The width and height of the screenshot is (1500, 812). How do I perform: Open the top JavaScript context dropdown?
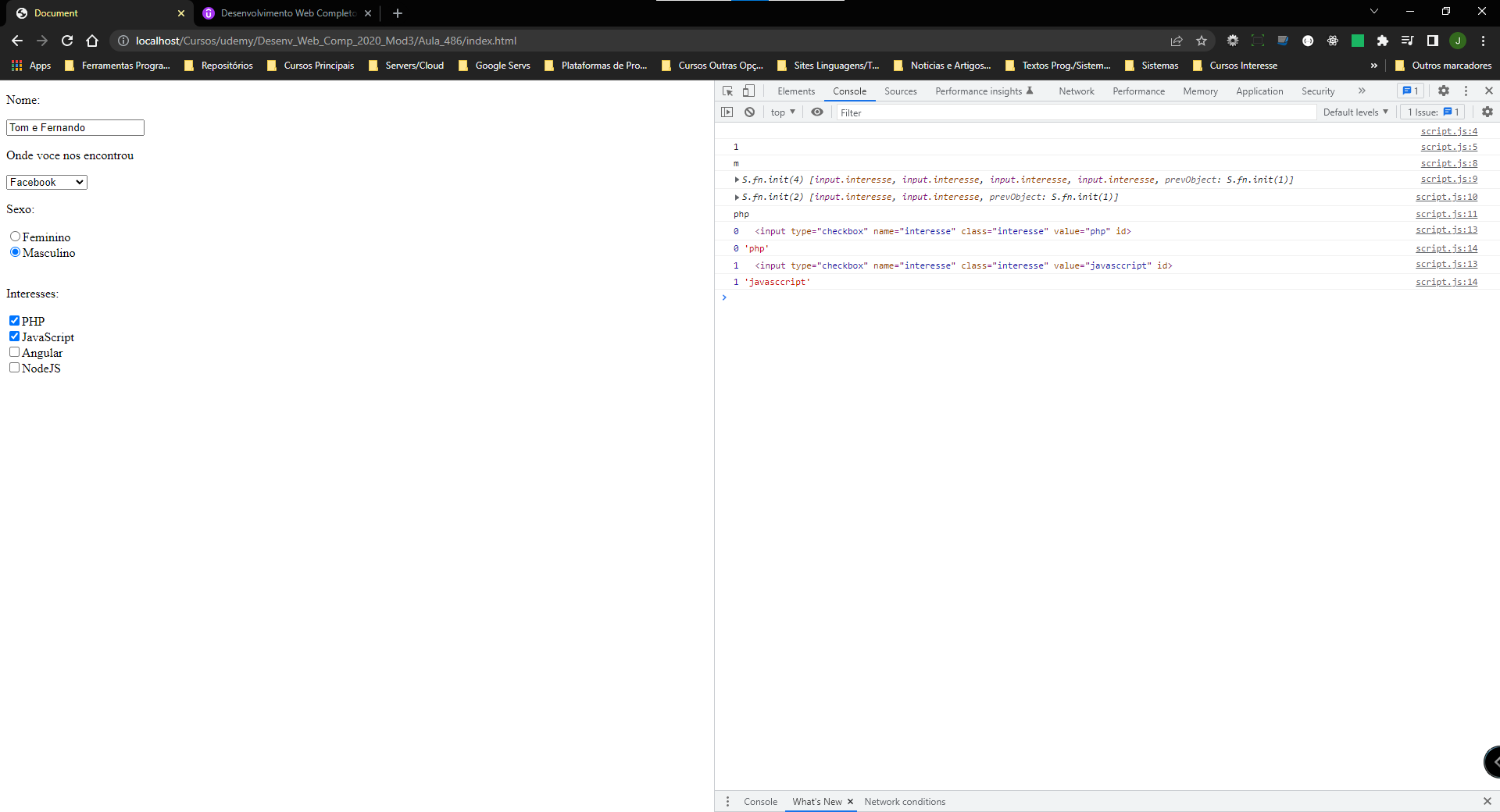point(783,112)
